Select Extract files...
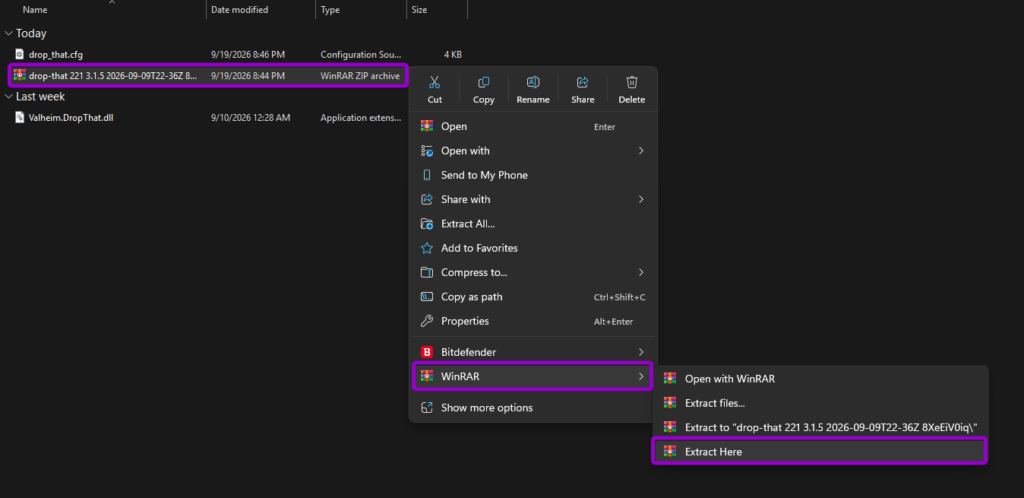 820,403
